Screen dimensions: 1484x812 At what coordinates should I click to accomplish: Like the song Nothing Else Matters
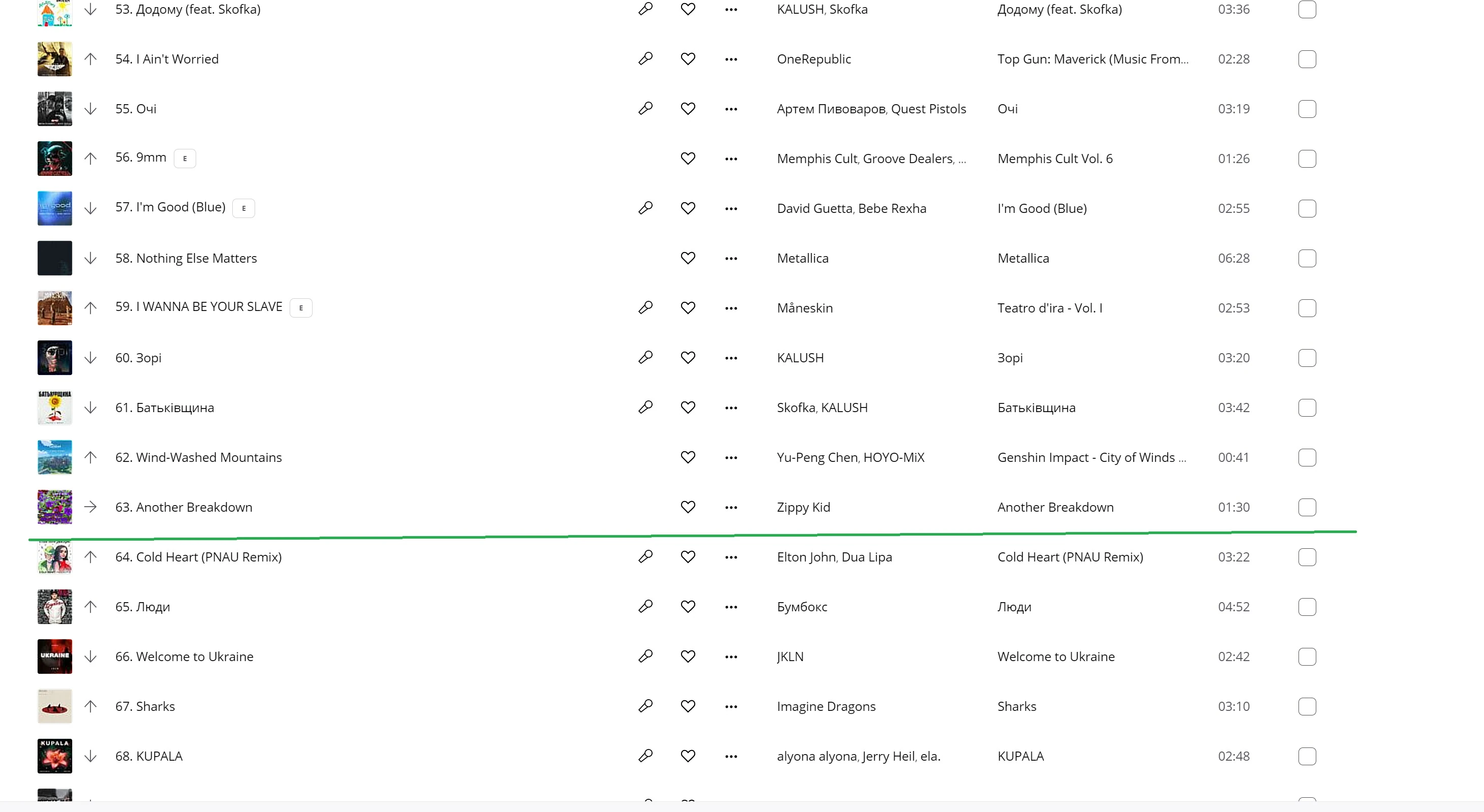(x=688, y=258)
